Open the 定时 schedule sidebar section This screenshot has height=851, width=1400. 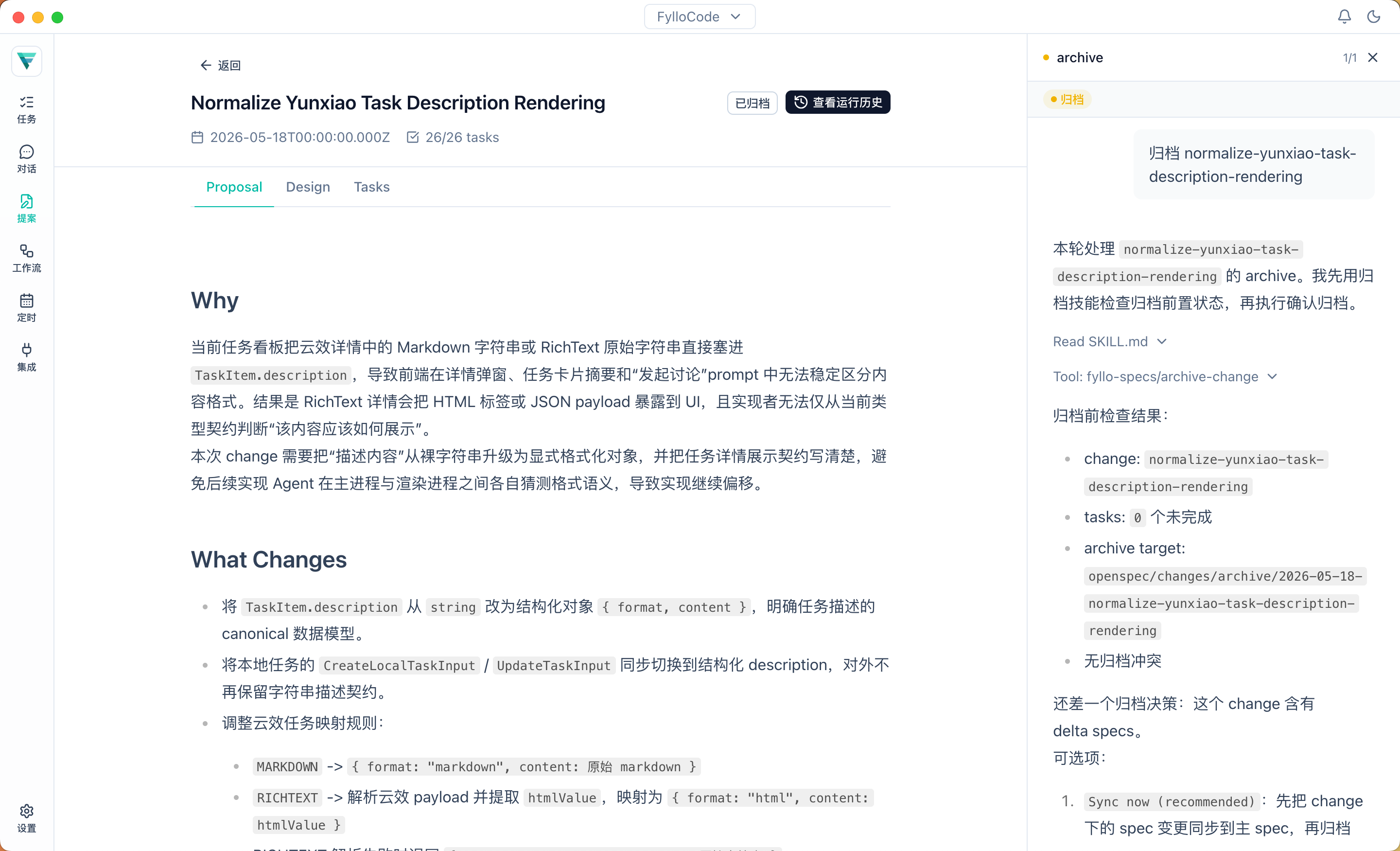[x=27, y=307]
